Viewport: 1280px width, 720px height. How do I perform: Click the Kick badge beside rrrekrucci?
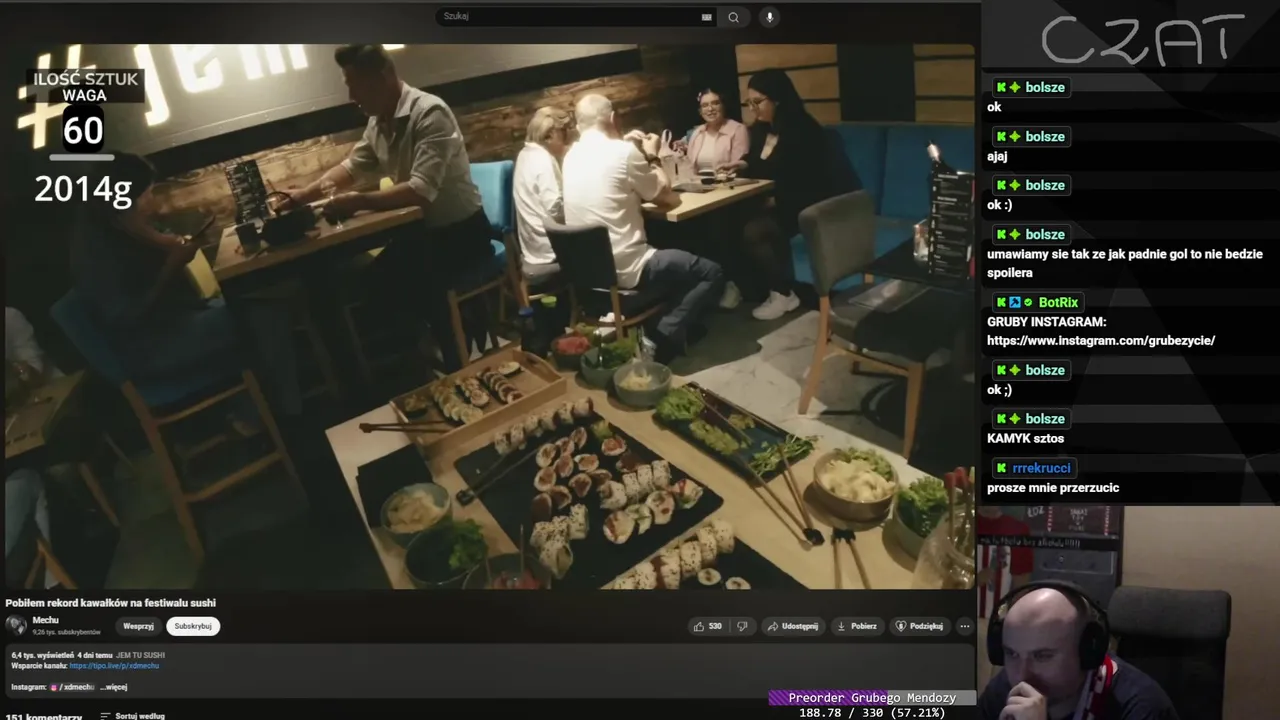[1001, 468]
